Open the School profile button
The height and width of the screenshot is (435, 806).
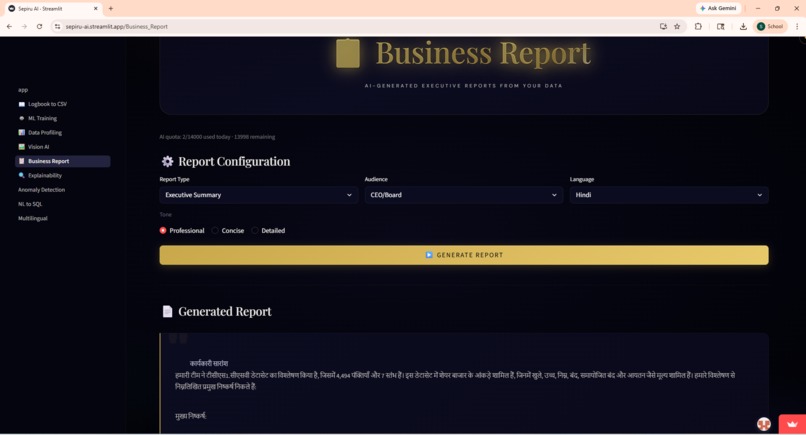tap(770, 26)
